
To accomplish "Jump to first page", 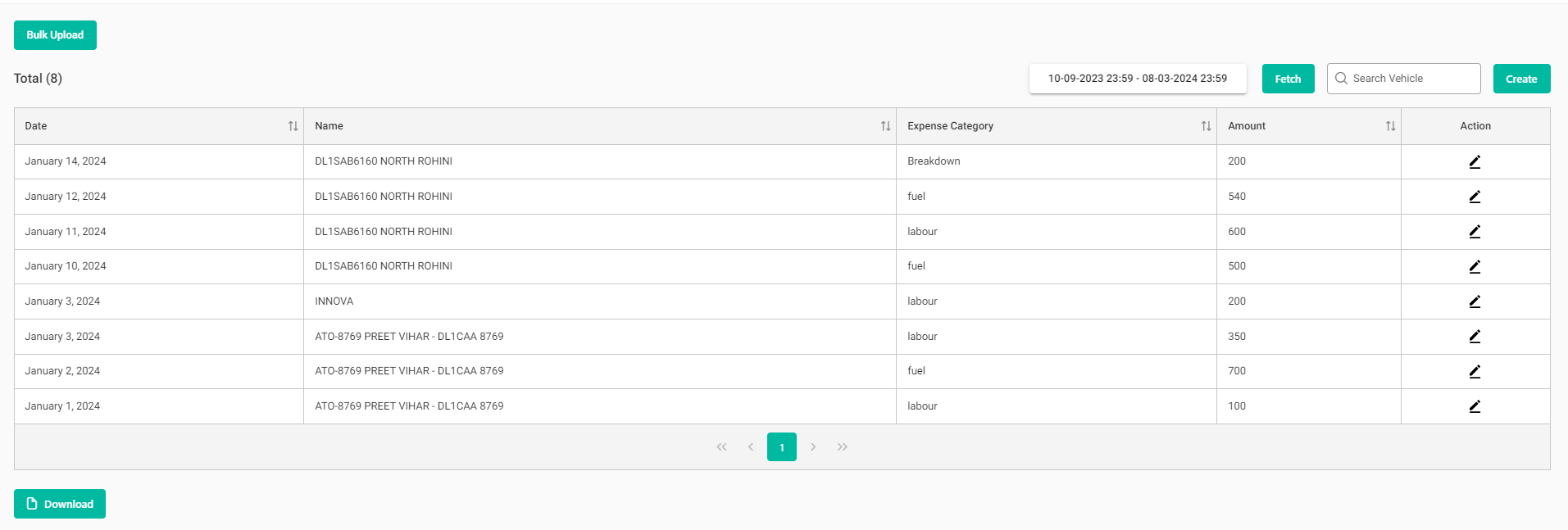I will [x=721, y=447].
